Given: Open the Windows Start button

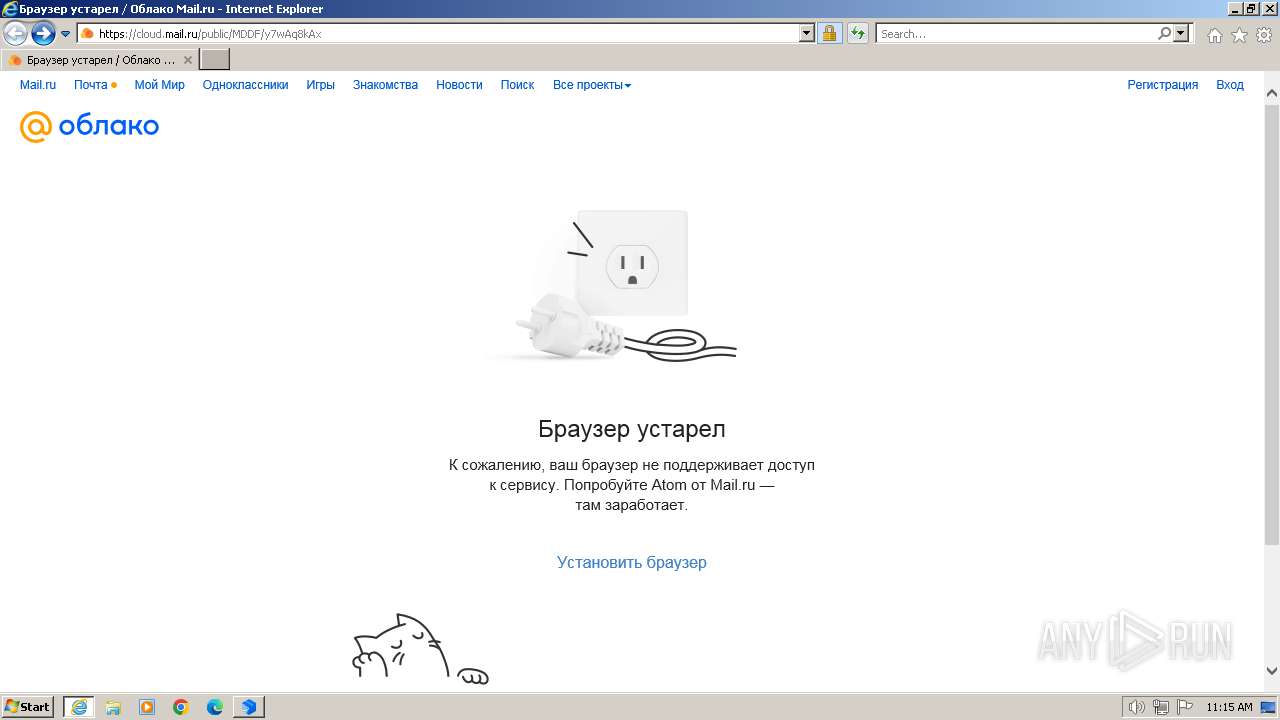Looking at the screenshot, I should tap(28, 707).
